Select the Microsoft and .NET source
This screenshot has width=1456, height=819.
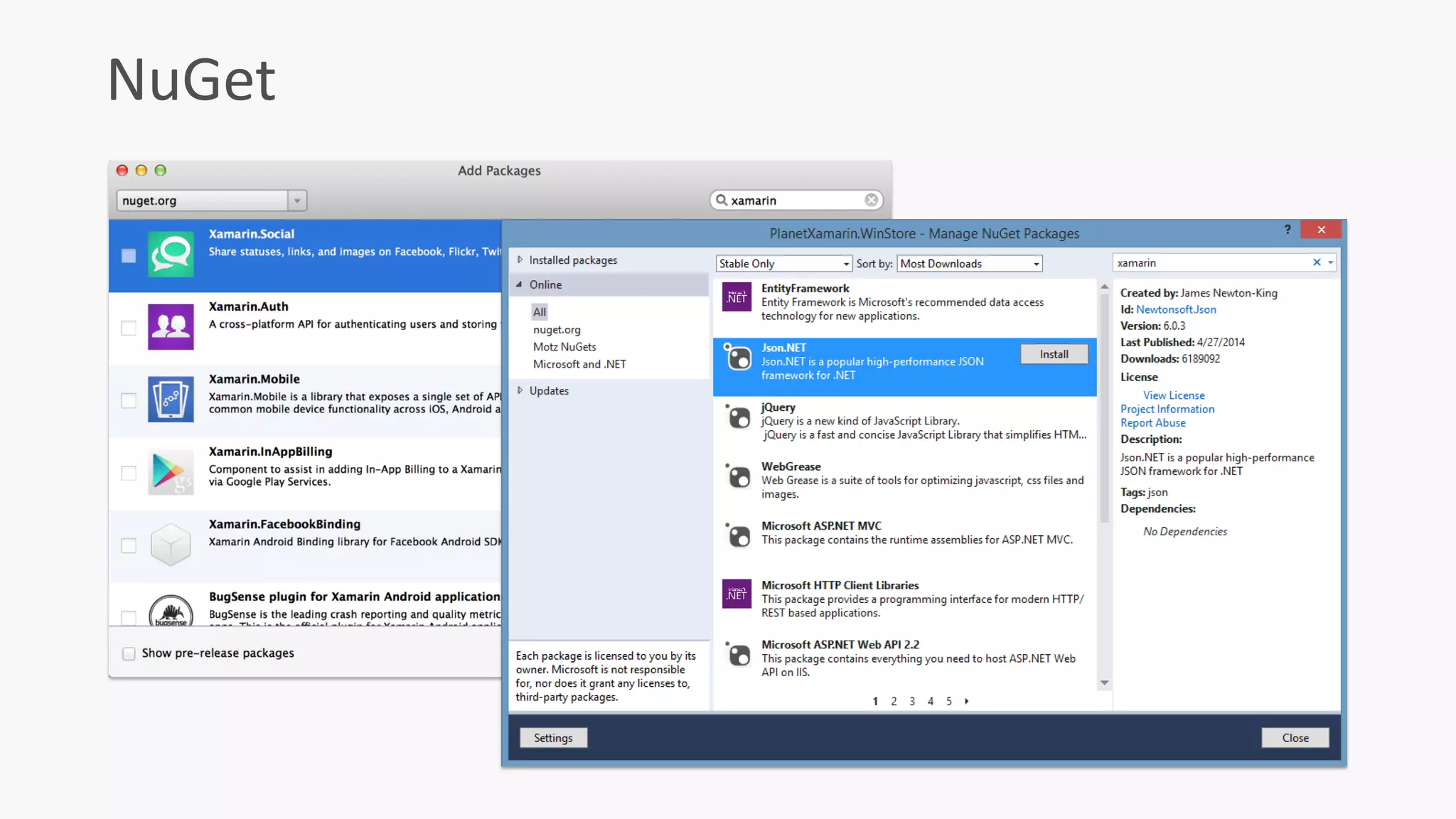pyautogui.click(x=579, y=364)
